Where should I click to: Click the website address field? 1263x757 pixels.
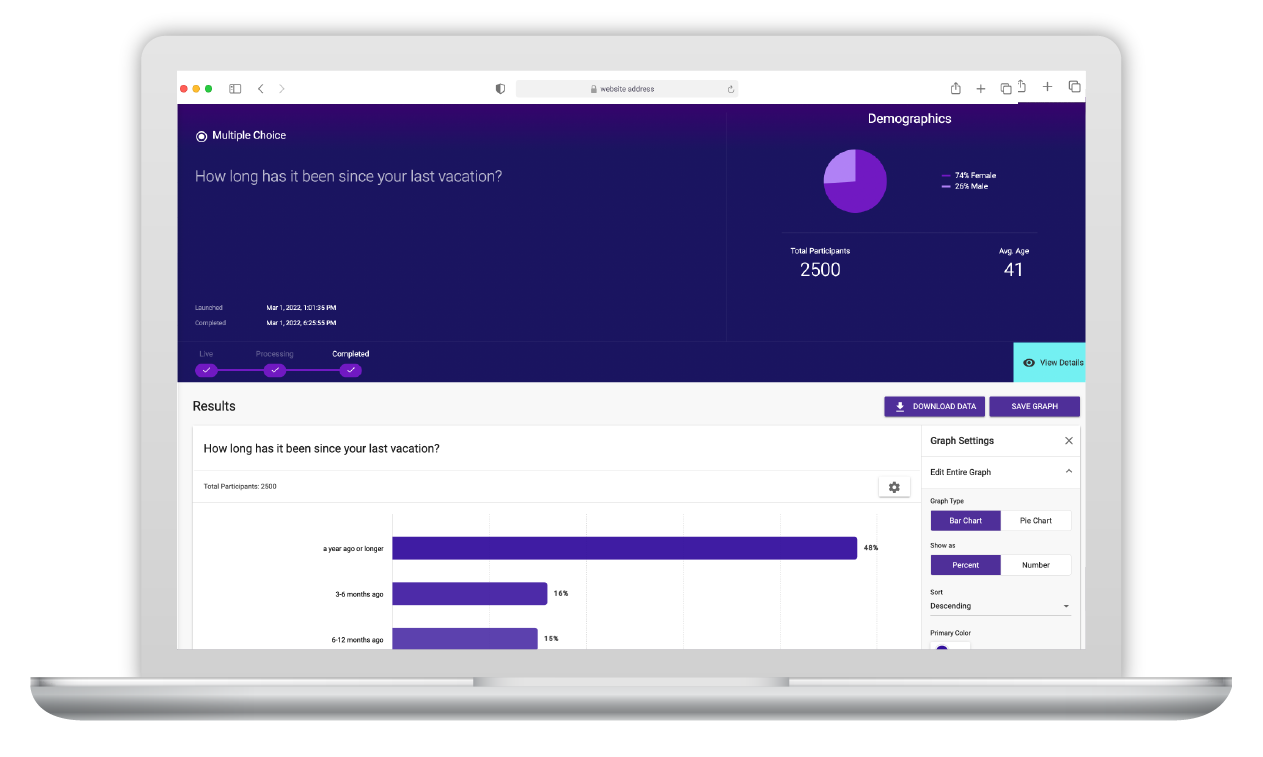pos(627,89)
